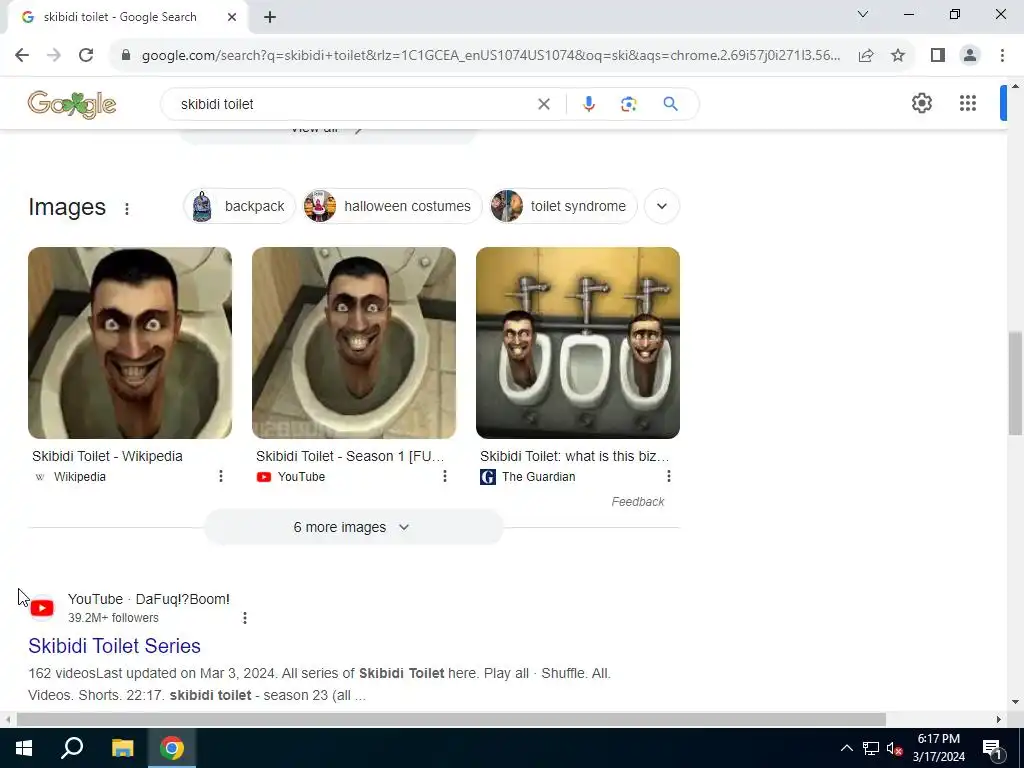
Task: Open Windows taskbar search
Action: [72, 748]
